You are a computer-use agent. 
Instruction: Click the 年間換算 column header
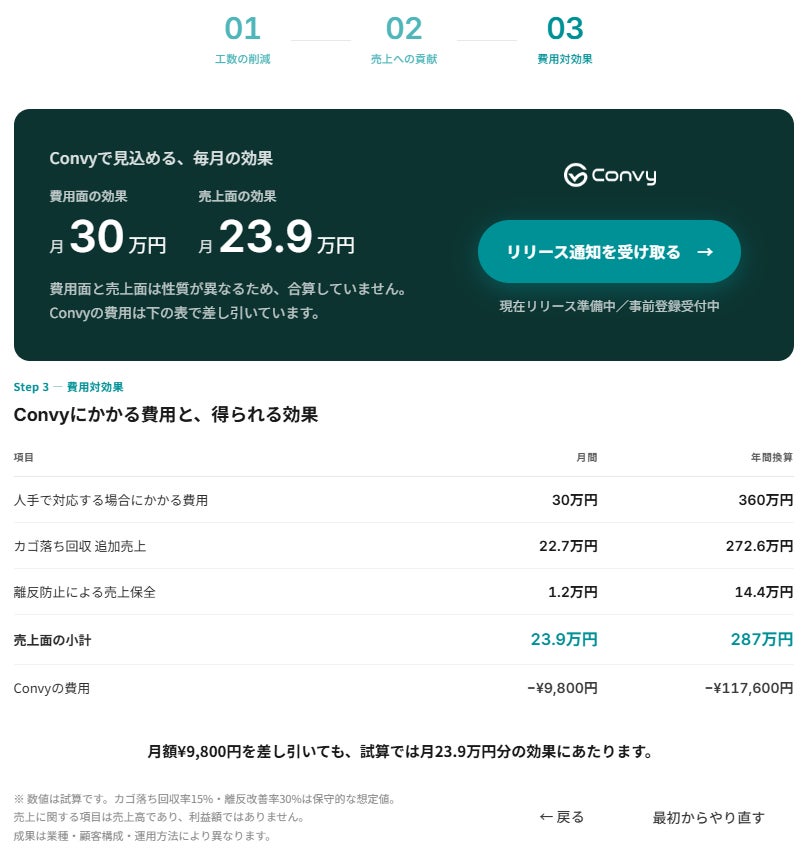point(771,458)
